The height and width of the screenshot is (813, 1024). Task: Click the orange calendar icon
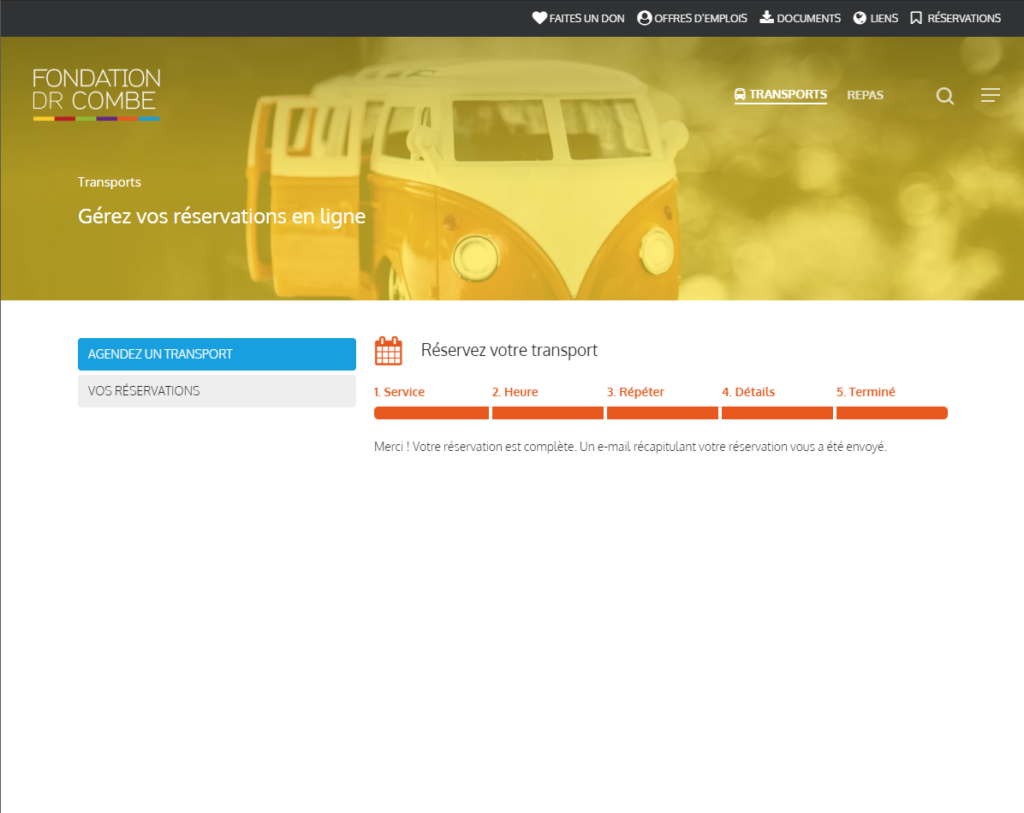389,351
